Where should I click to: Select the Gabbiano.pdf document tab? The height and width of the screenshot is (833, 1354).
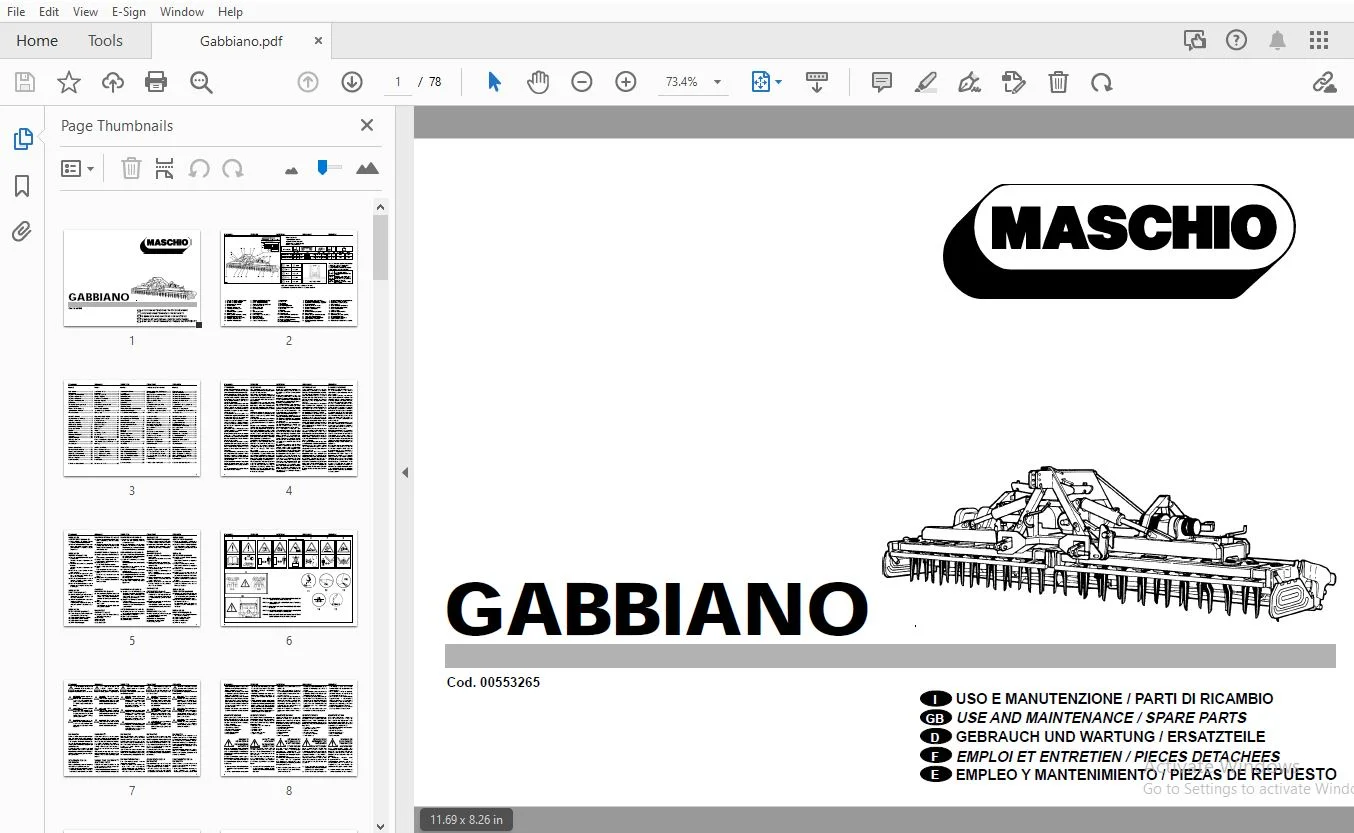point(241,41)
